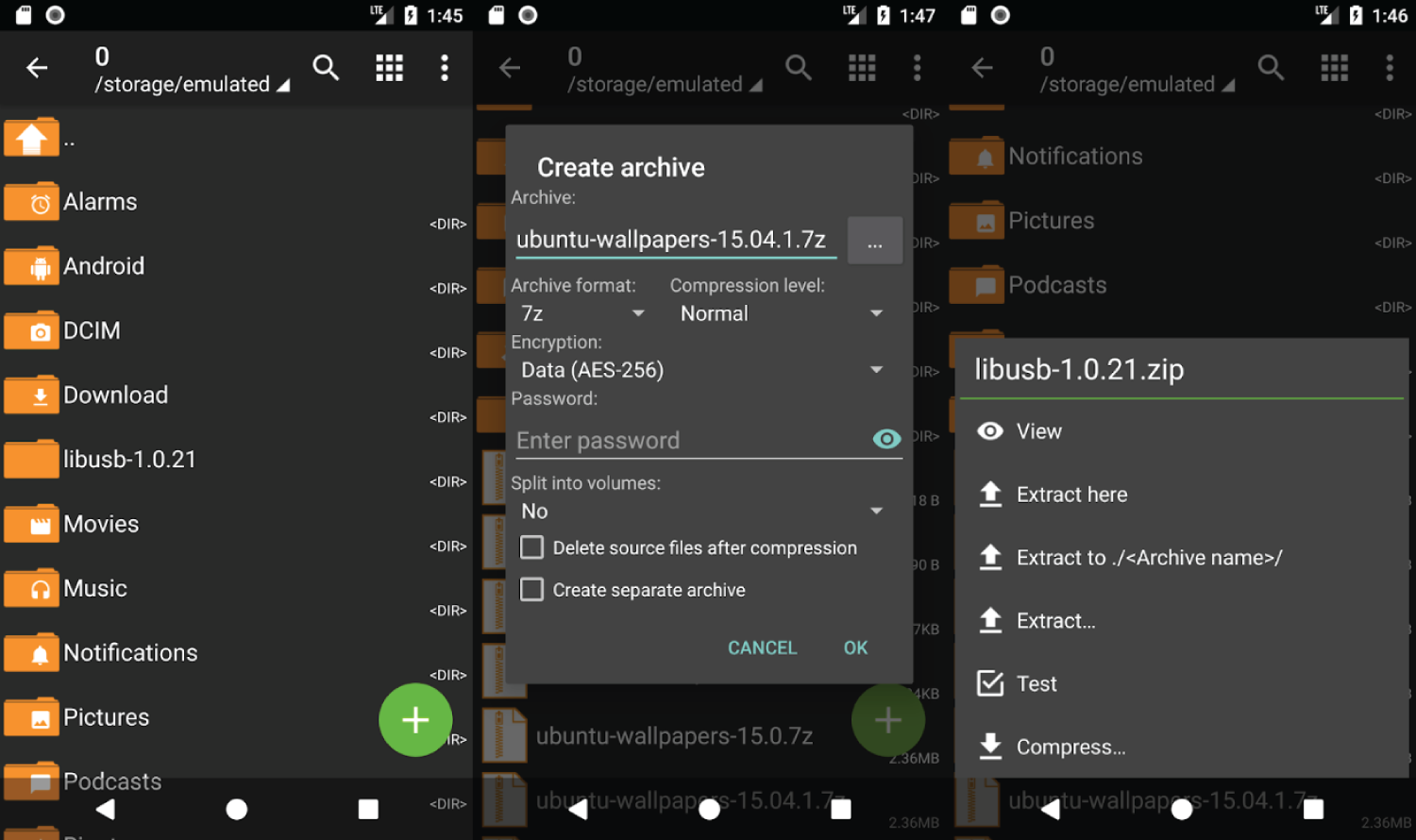The height and width of the screenshot is (840, 1416).
Task: Open the Pictures folder icon in left screen
Action: (31, 717)
